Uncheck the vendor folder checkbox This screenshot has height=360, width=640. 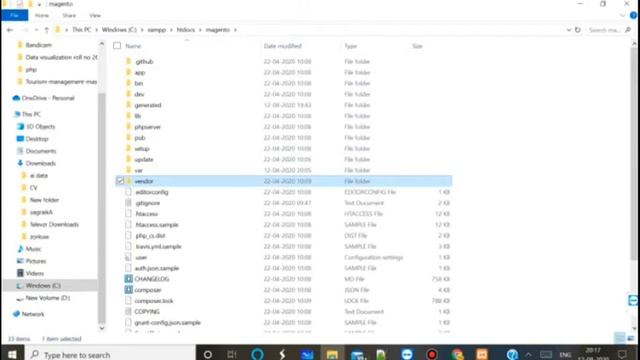[x=120, y=180]
